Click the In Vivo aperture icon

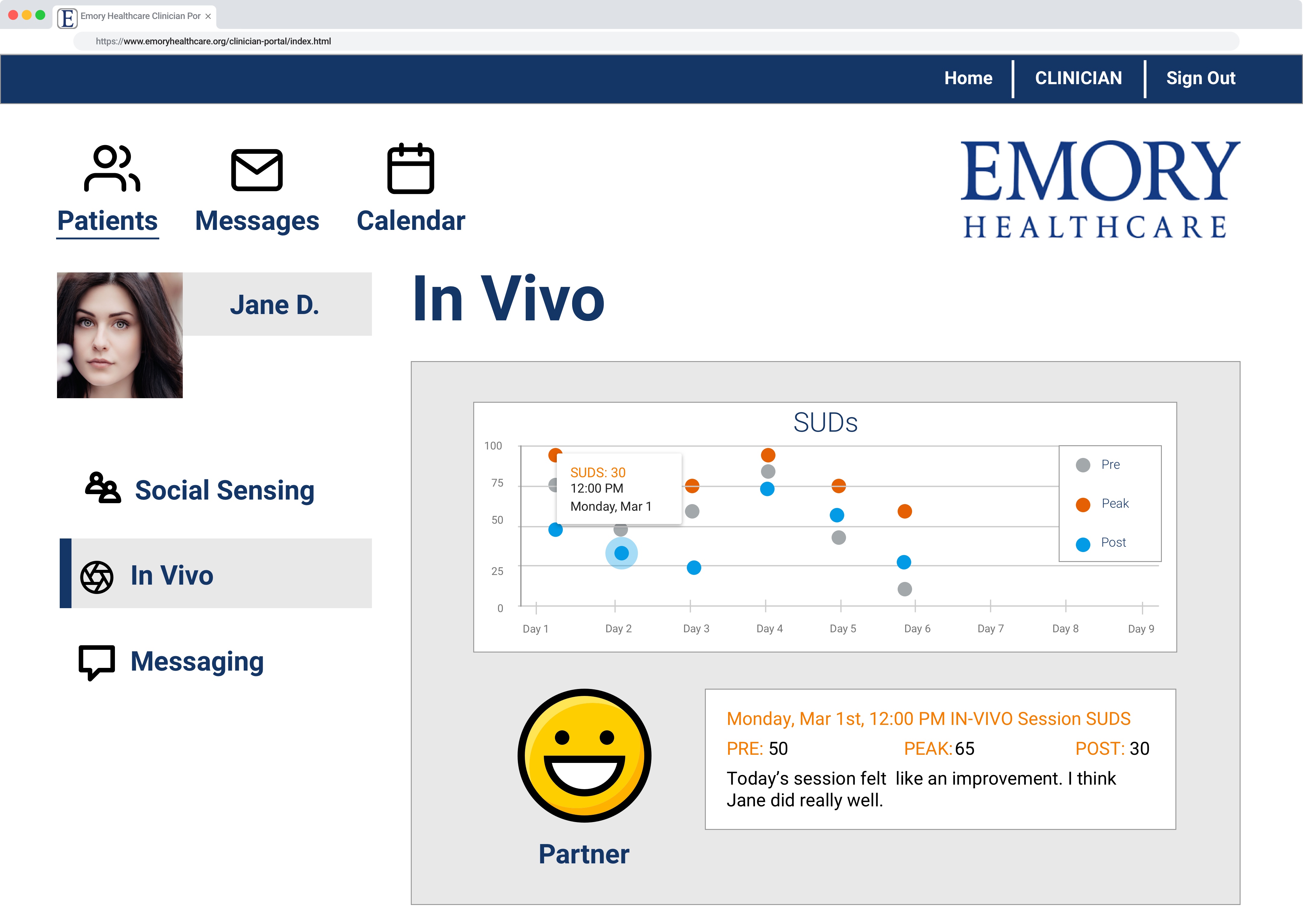[x=97, y=577]
